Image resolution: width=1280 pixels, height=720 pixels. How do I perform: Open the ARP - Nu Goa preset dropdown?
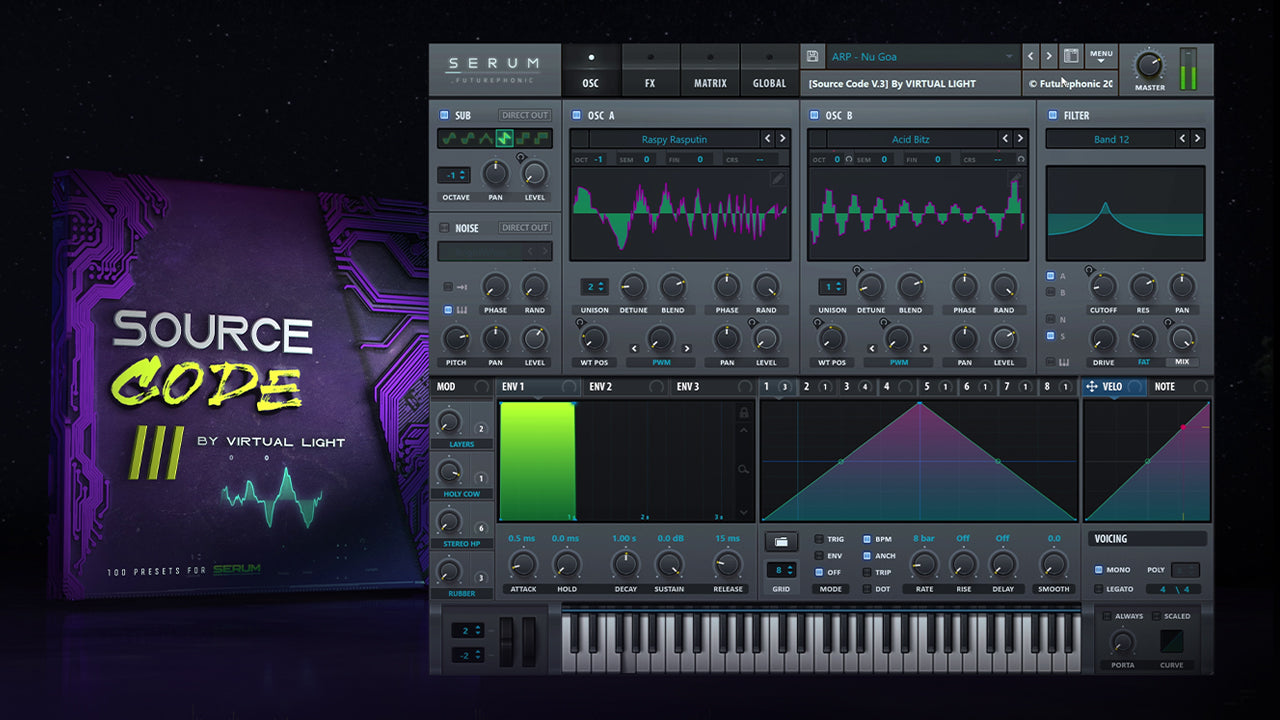pos(922,57)
